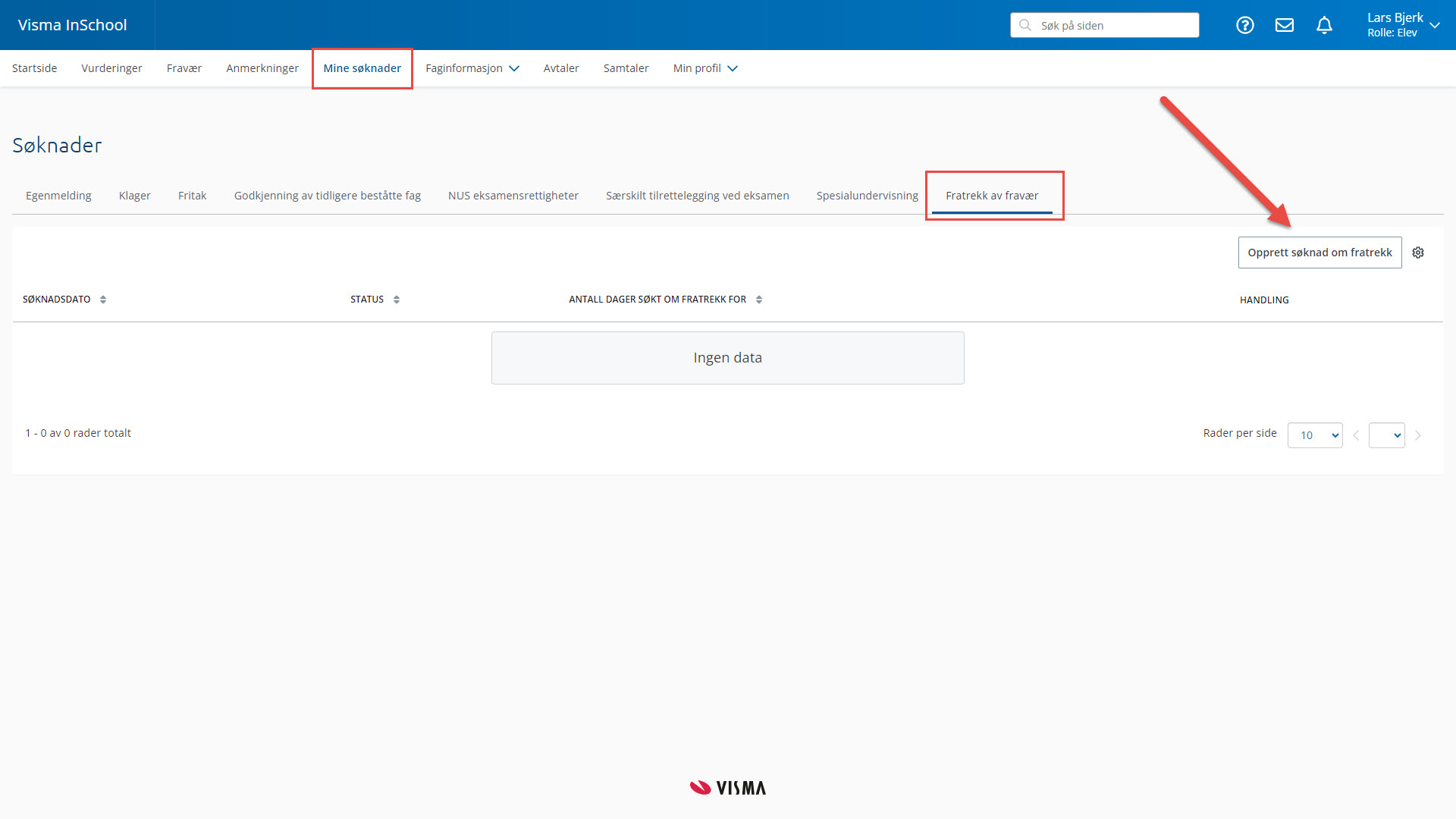Open the page number dropdown
The width and height of the screenshot is (1456, 819).
click(1386, 435)
